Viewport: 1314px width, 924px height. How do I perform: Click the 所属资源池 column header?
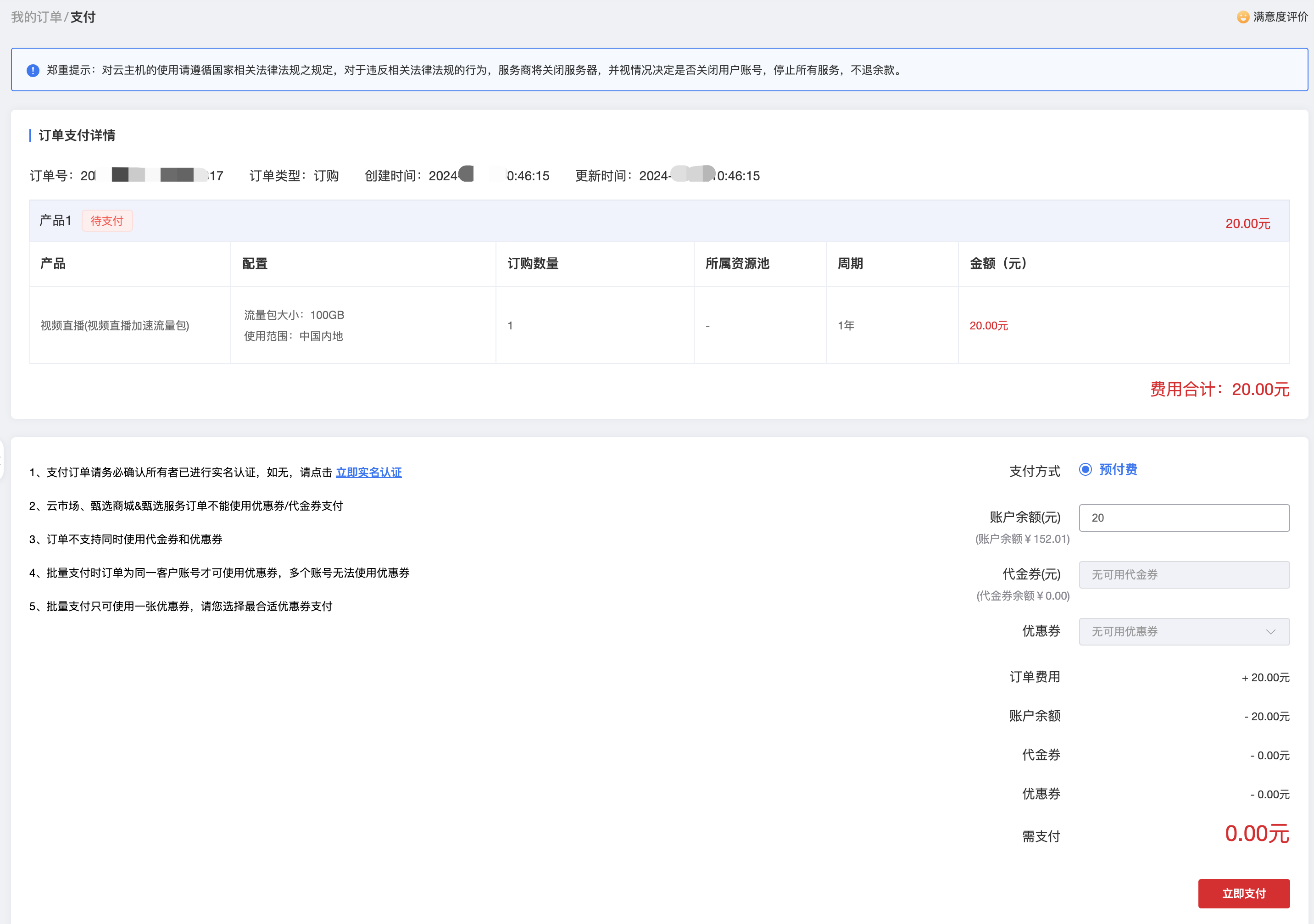[737, 264]
